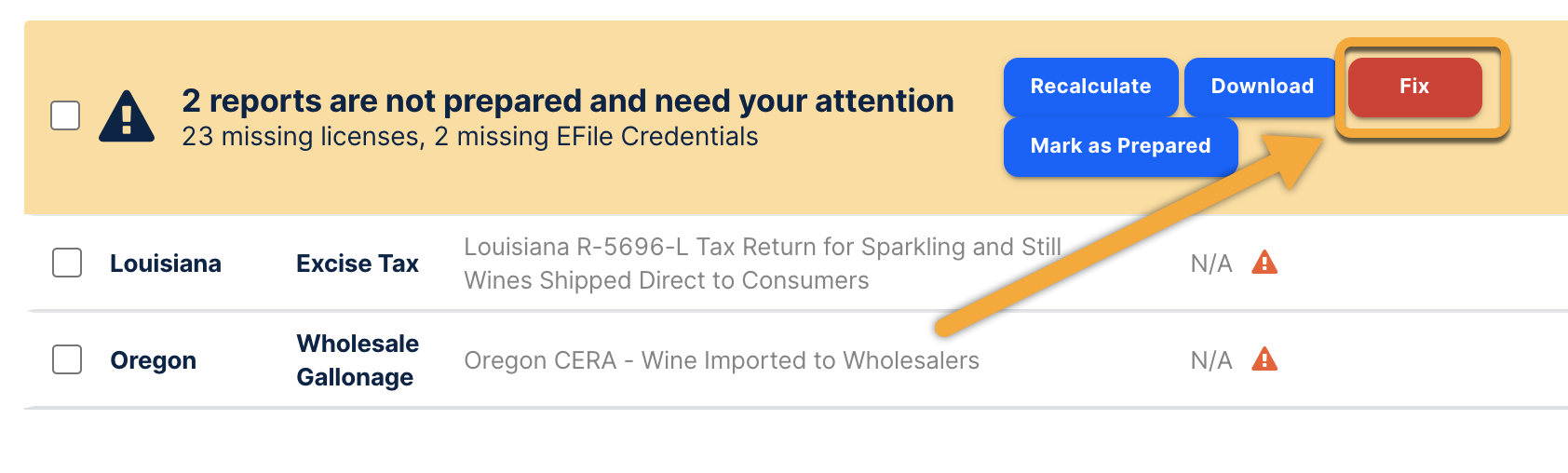Screen dimensions: 1568x473
Task: Open the Oregon CERA Wine Imported report
Action: click(722, 360)
